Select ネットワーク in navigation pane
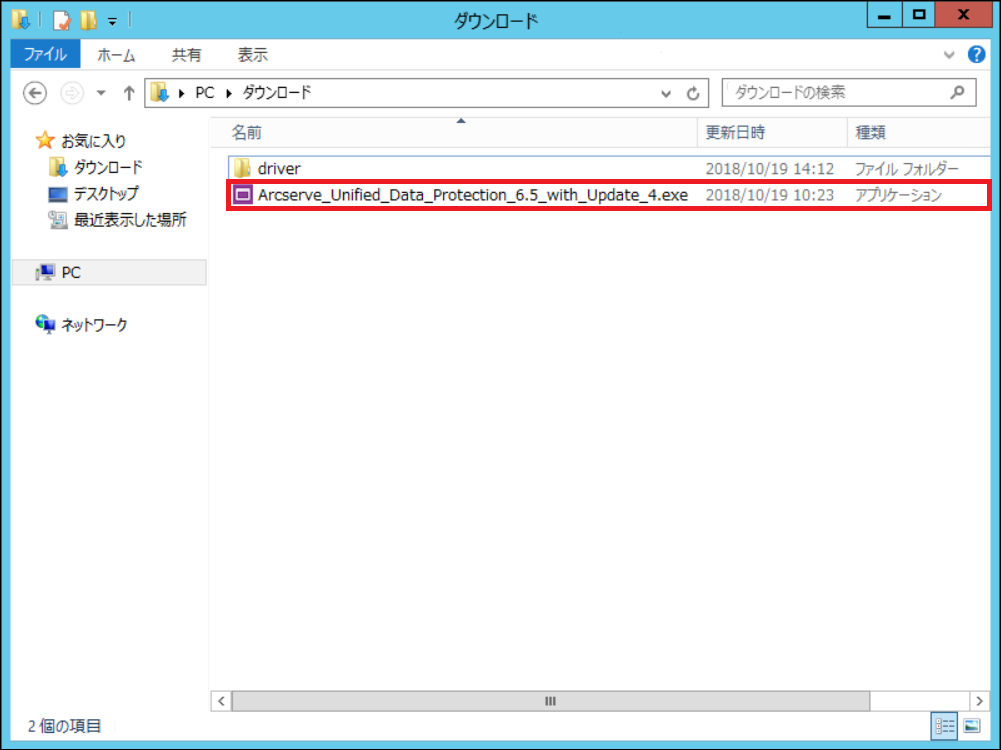Screen dimensions: 1001x750 point(94,324)
